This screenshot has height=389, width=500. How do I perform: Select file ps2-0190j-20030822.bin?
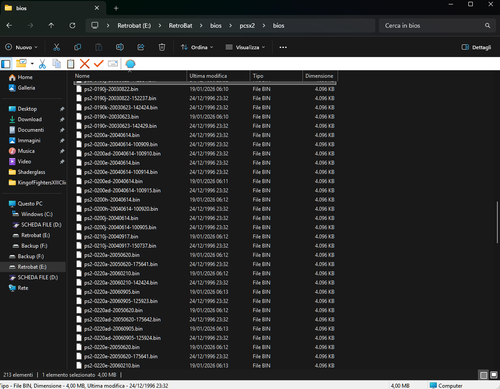(x=205, y=89)
